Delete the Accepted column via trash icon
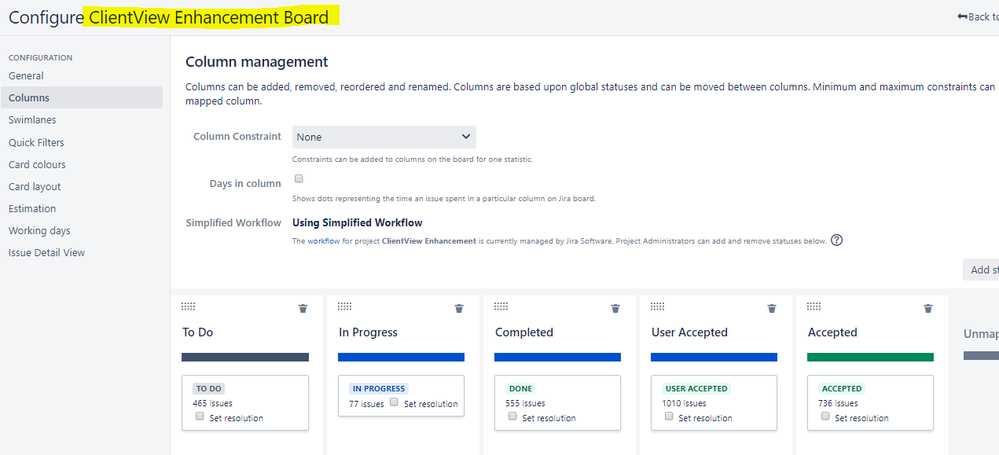The image size is (999, 455). (928, 308)
